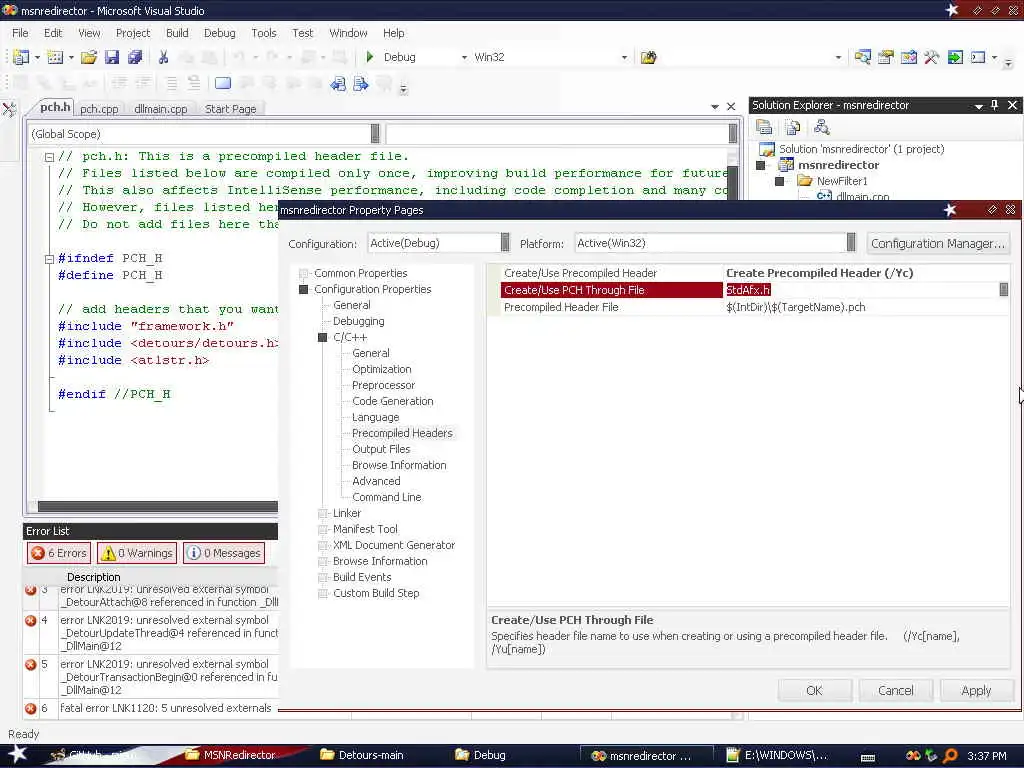Click the code editor horizontal scrollbar
The width and height of the screenshot is (1024, 768).
pos(157,506)
